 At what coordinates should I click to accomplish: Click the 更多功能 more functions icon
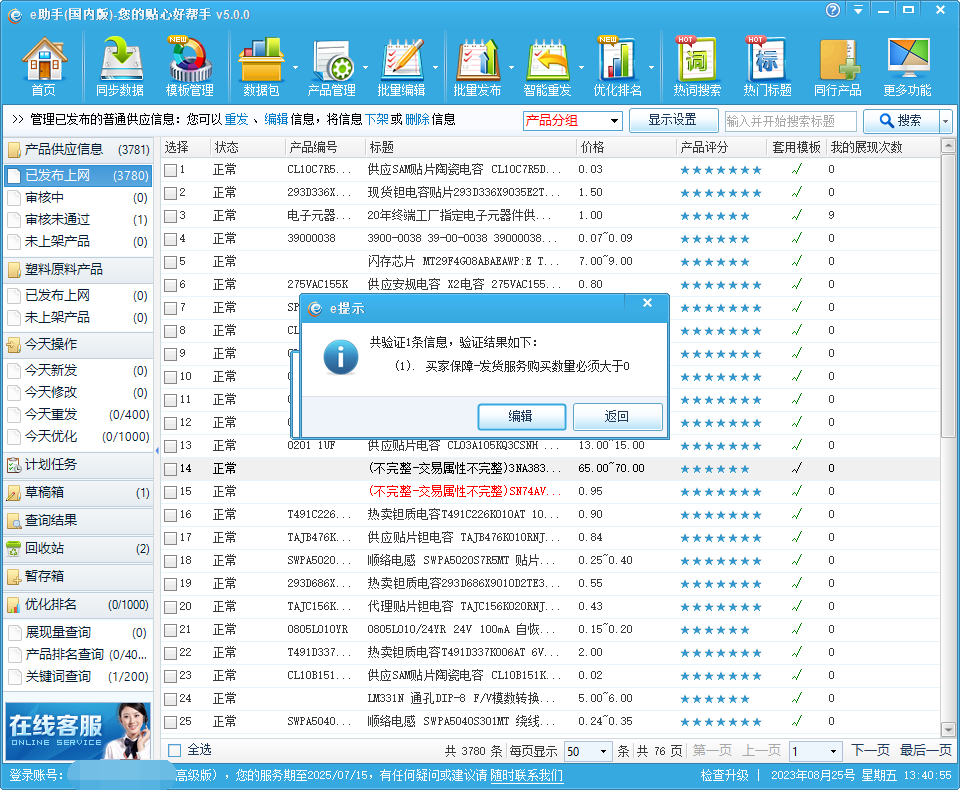[x=907, y=68]
